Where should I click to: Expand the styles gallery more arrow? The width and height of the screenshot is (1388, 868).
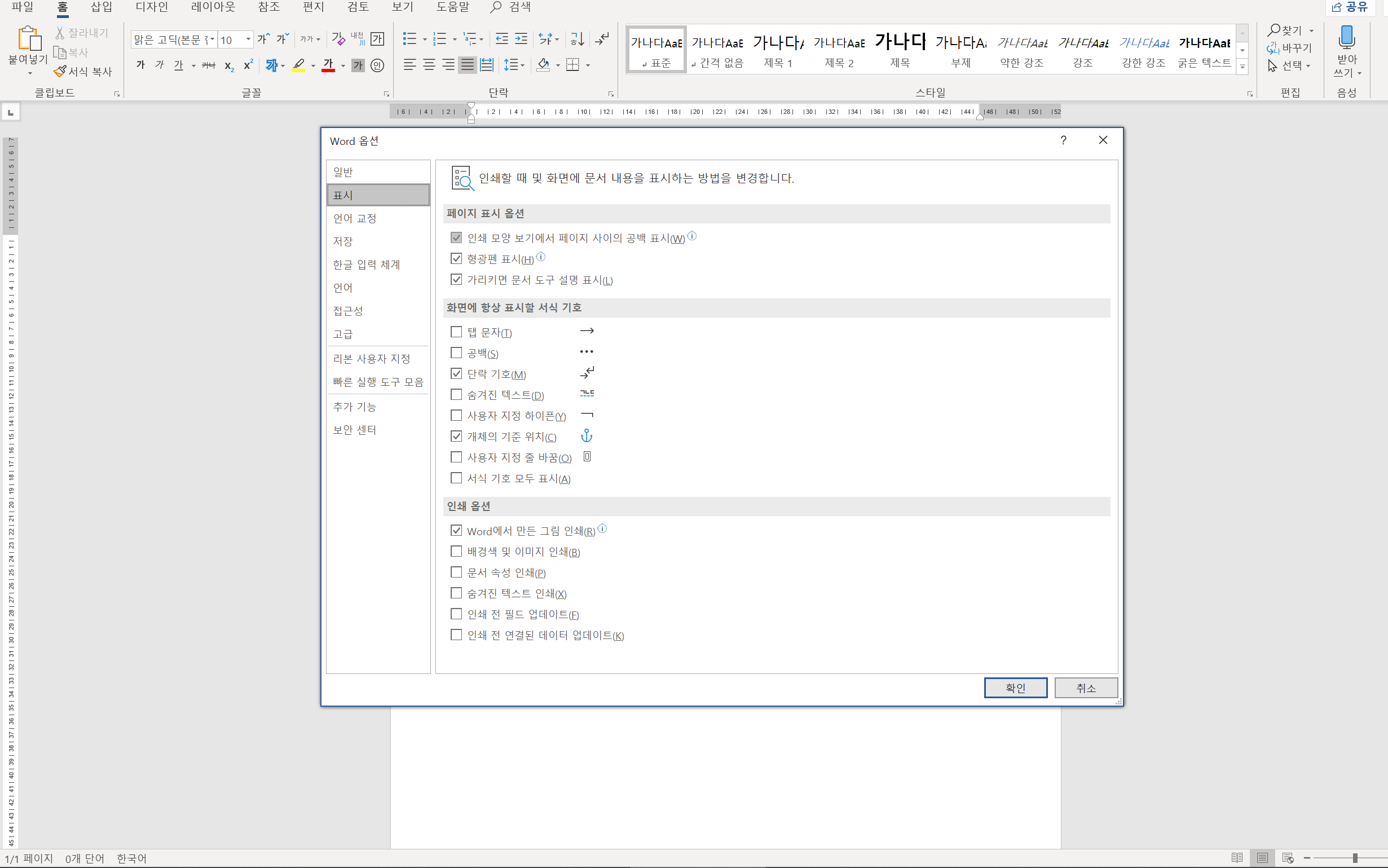(1242, 67)
